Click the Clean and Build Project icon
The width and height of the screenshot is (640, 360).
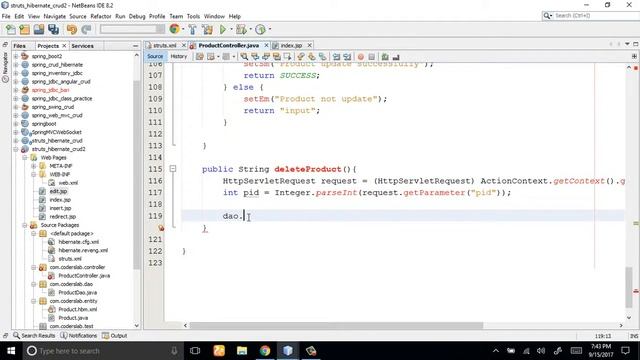[x=207, y=29]
